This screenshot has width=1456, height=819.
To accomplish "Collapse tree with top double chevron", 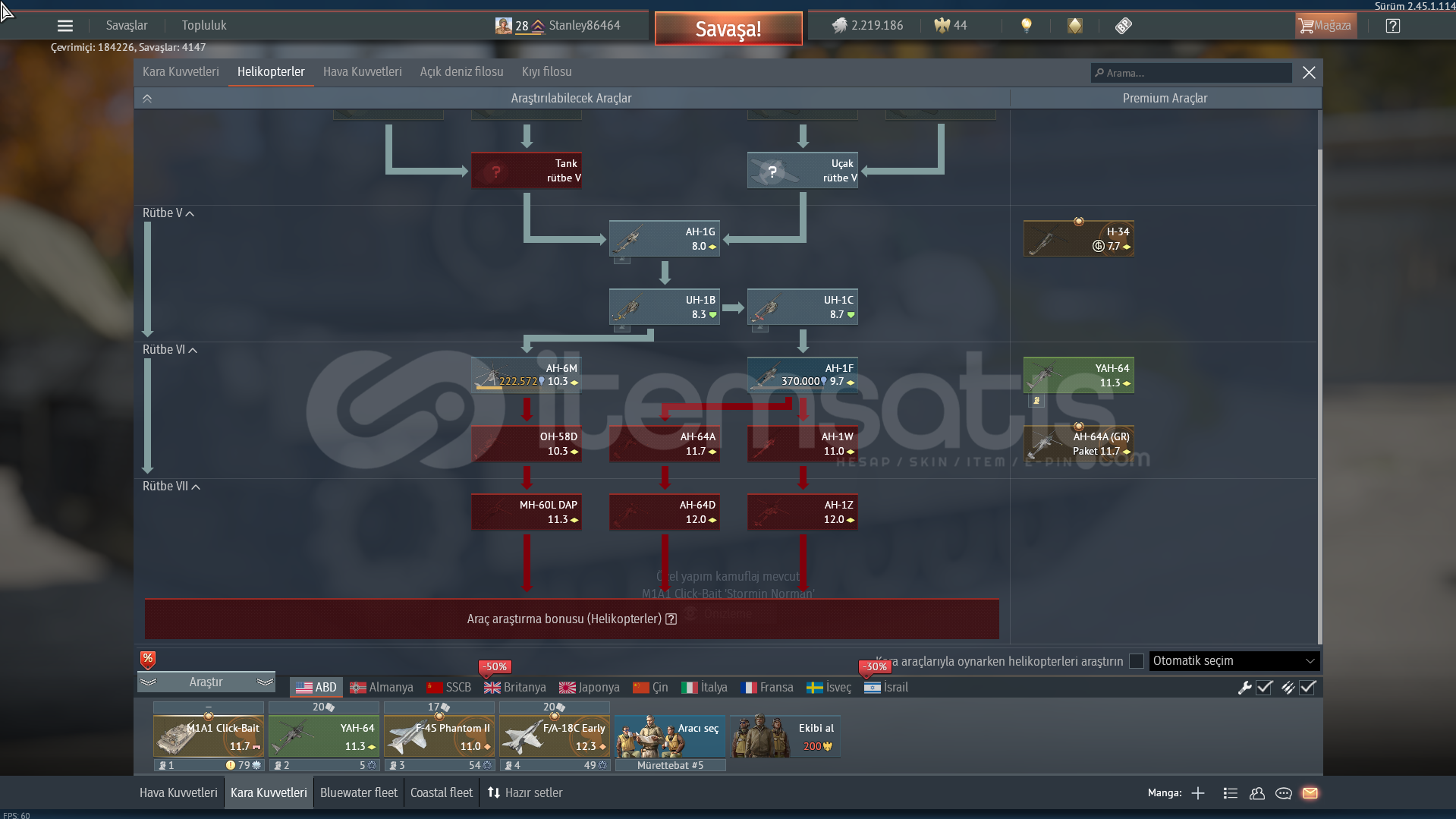I will 147,99.
